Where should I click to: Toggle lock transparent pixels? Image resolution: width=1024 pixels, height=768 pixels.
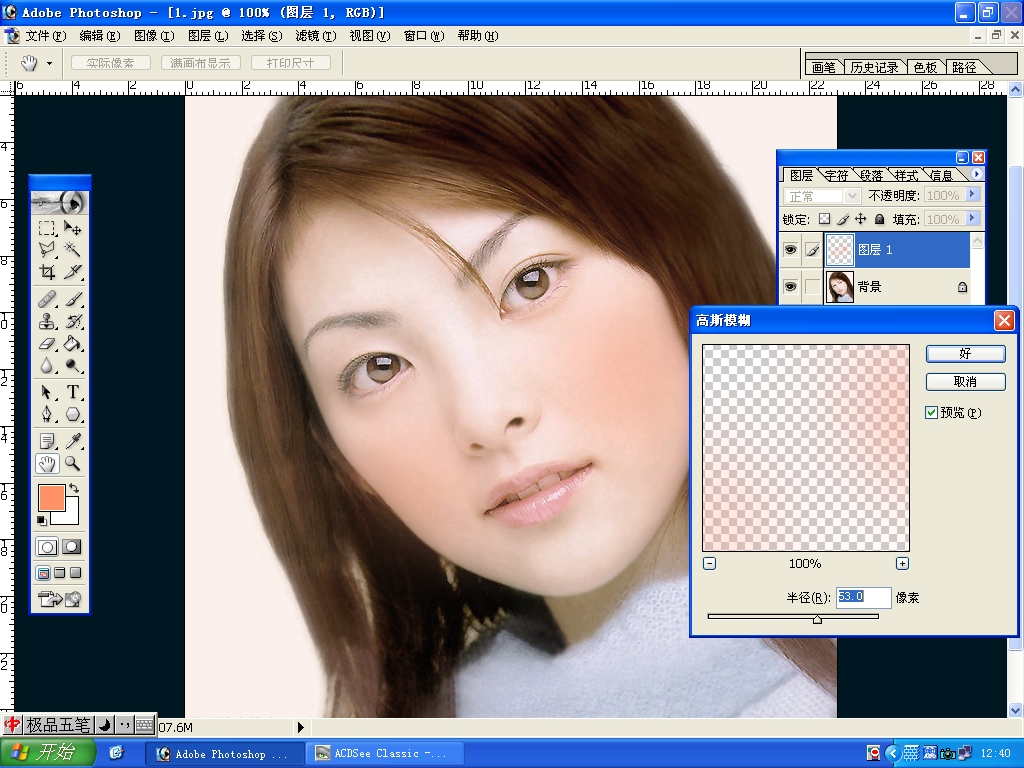pyautogui.click(x=825, y=219)
